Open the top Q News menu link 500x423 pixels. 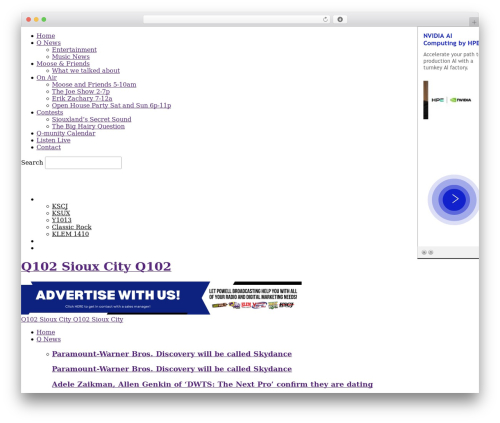tap(49, 43)
